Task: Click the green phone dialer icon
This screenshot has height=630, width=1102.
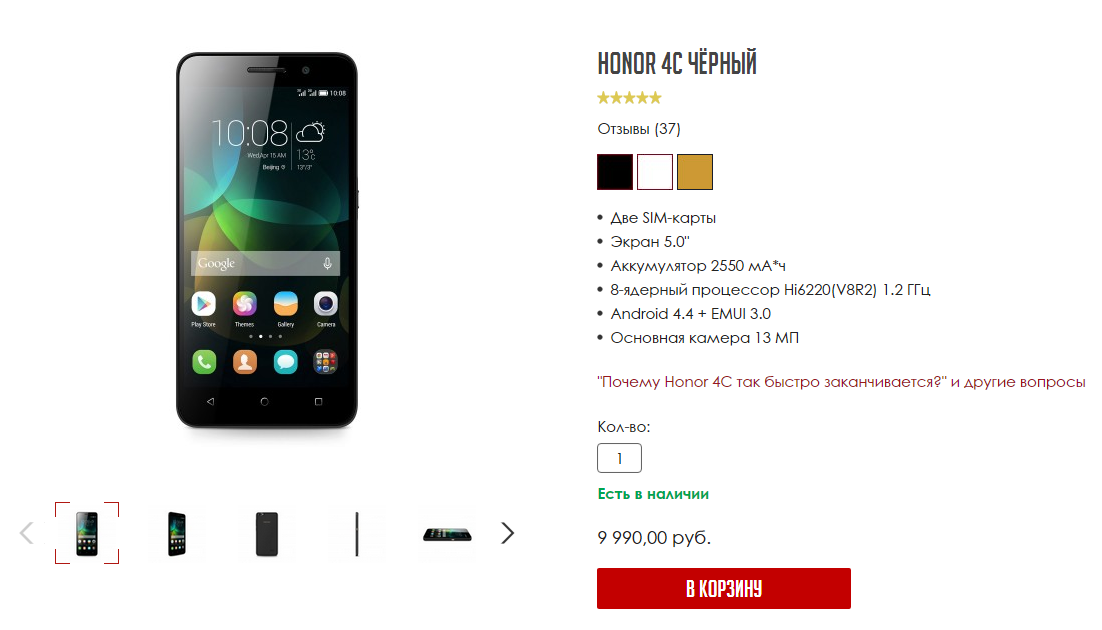Action: [204, 362]
